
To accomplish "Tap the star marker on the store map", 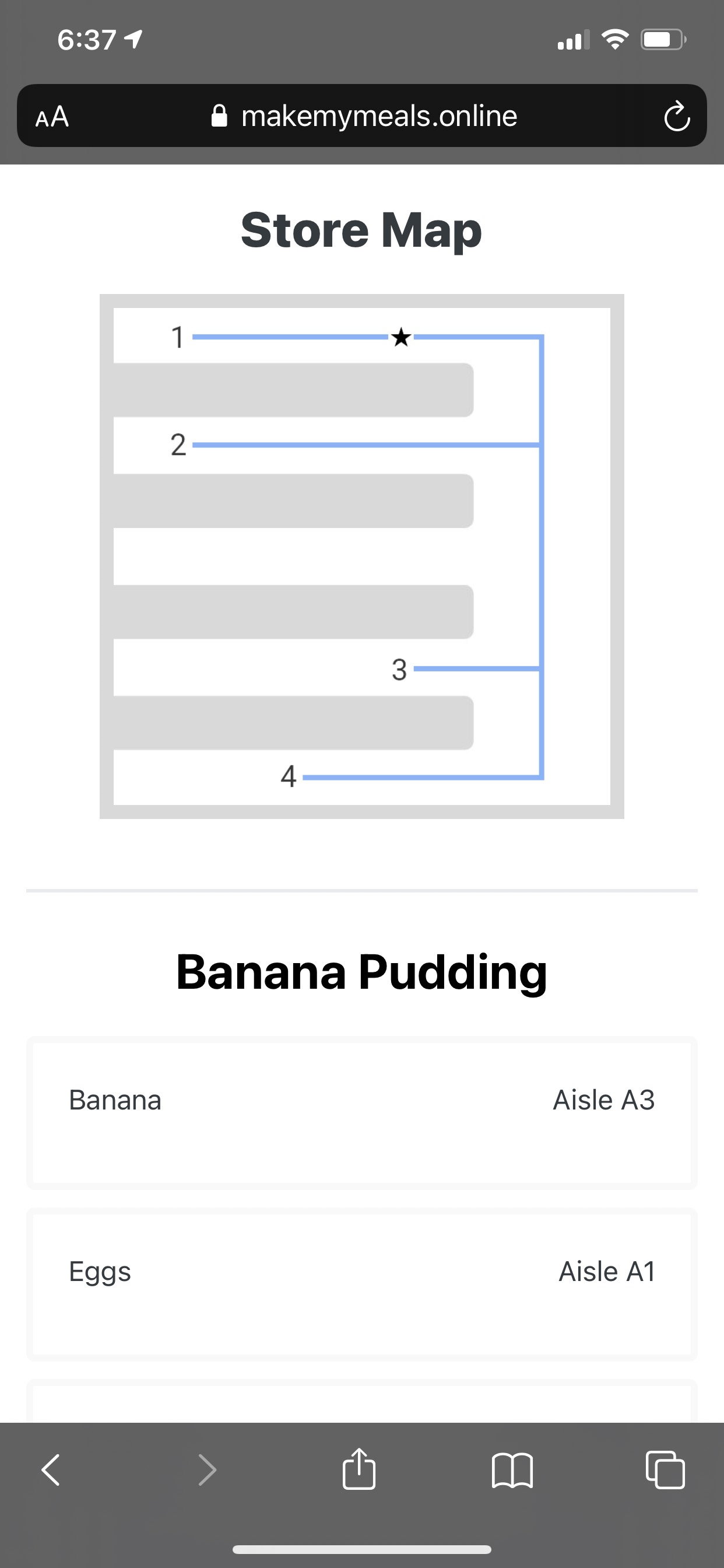I will click(x=401, y=337).
